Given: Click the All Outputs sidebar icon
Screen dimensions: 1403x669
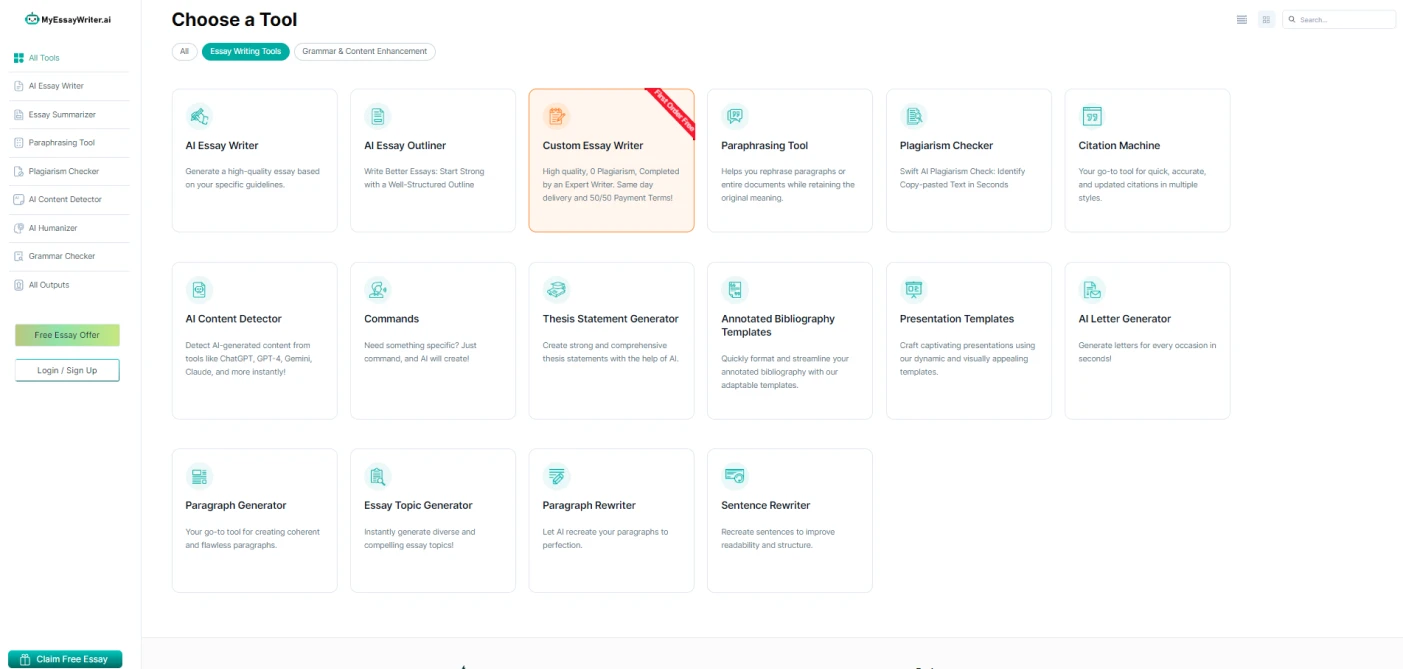Looking at the screenshot, I should 19,285.
